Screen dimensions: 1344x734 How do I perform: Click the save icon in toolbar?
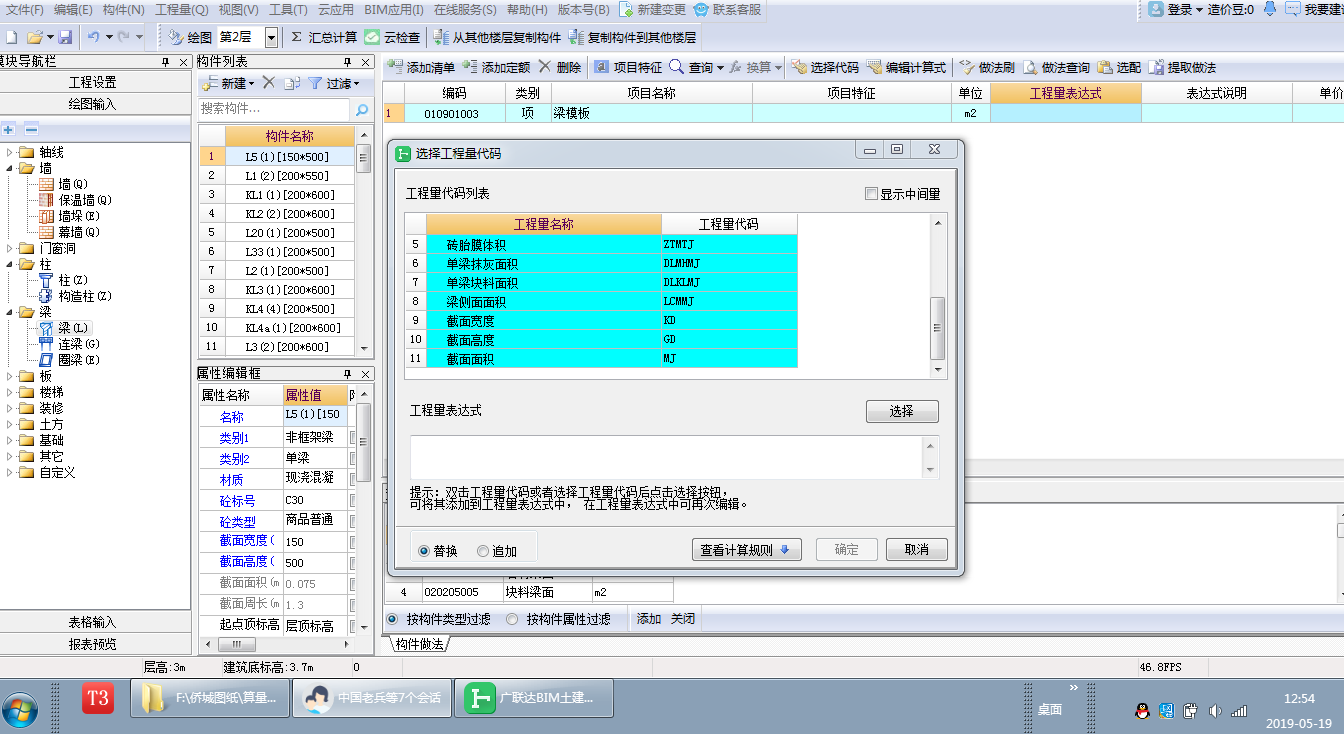pyautogui.click(x=65, y=37)
